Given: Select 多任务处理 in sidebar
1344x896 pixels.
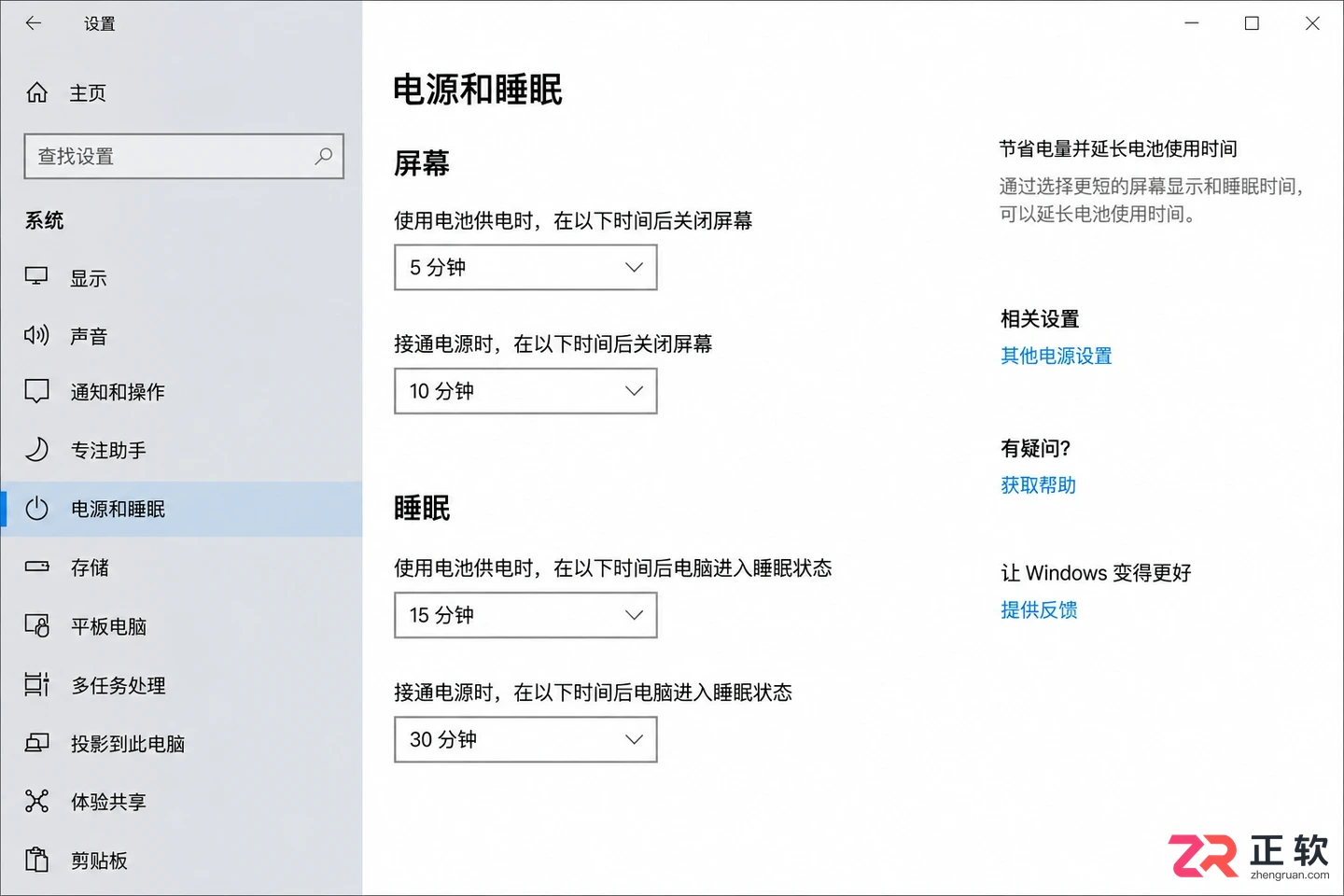Looking at the screenshot, I should tap(181, 685).
